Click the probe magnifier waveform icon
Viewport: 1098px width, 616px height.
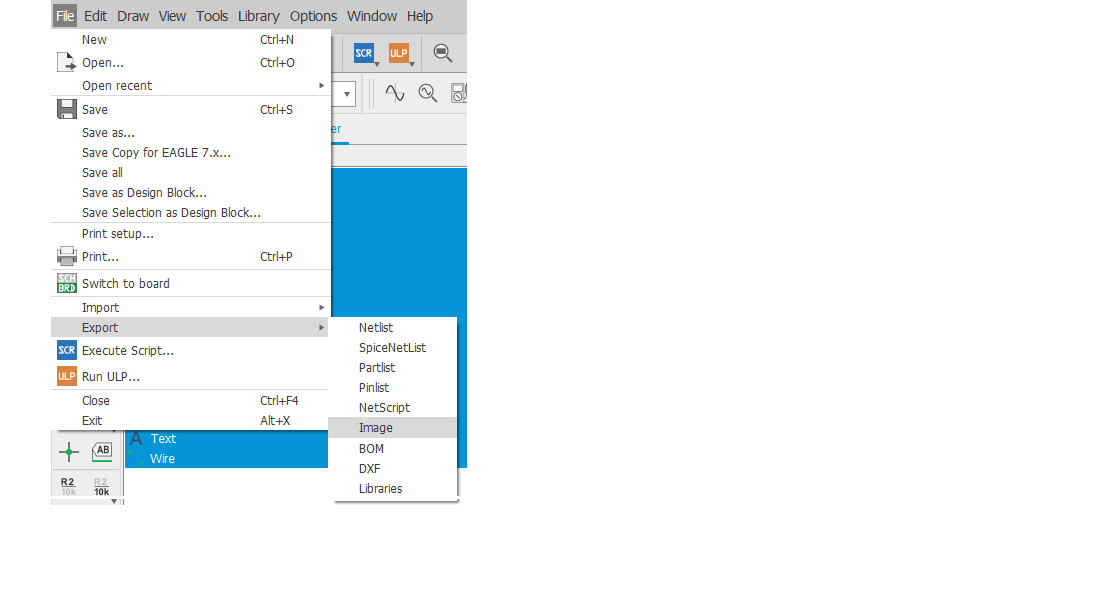pyautogui.click(x=428, y=93)
